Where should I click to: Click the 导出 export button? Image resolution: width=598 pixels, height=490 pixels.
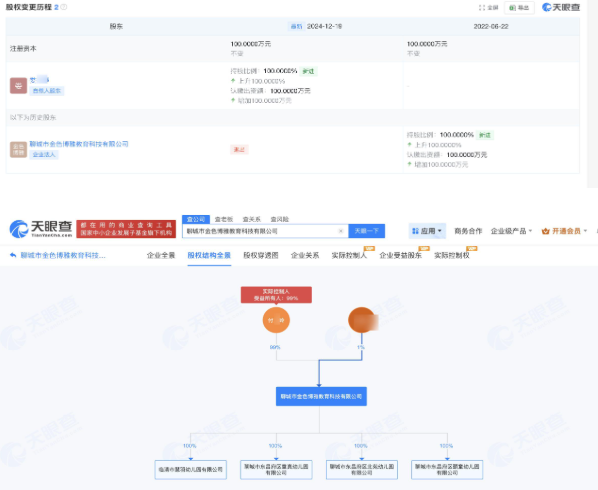(519, 7)
